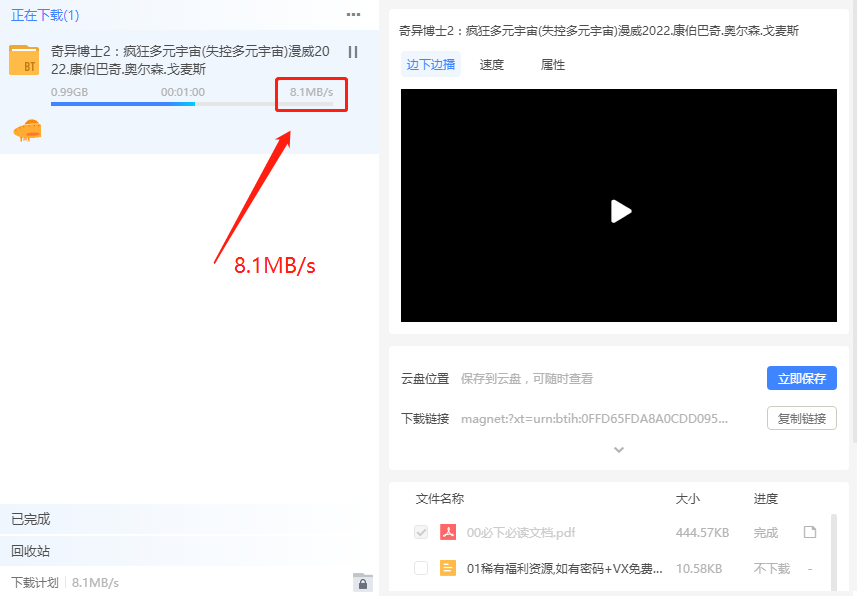Click the BT folder icon of the task
Image resolution: width=857 pixels, height=596 pixels.
coord(24,60)
